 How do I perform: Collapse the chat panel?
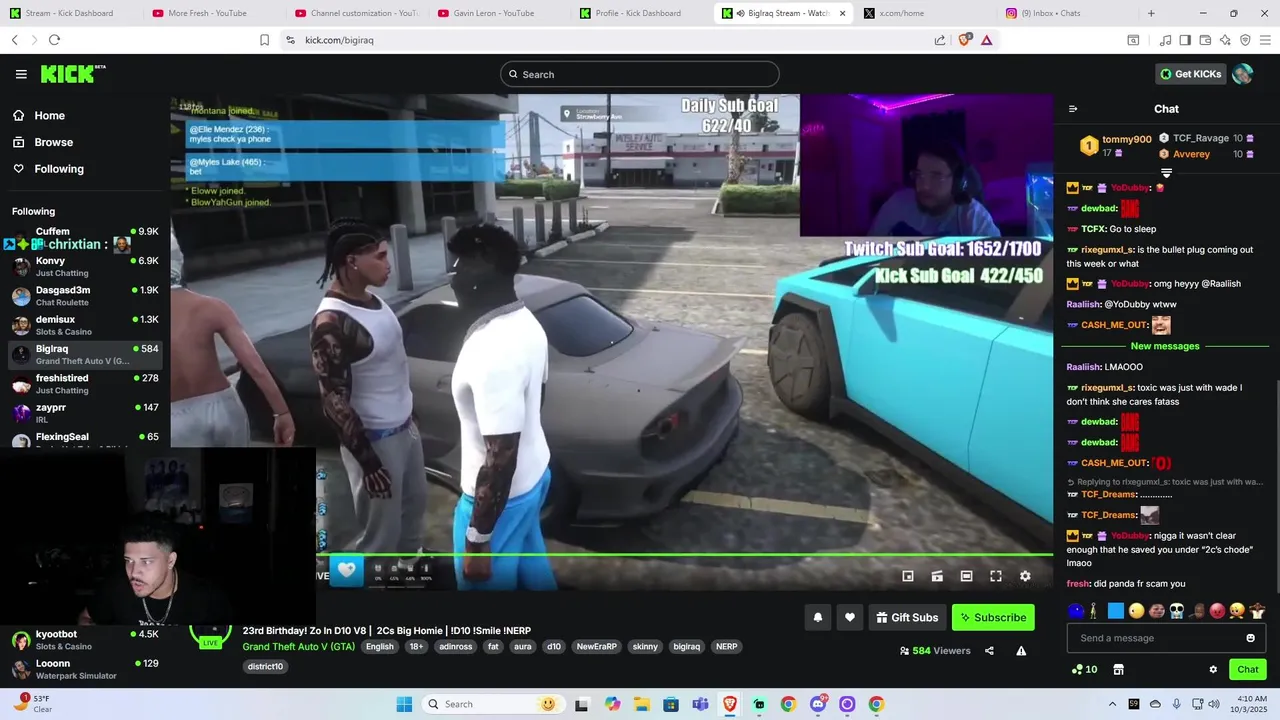[1073, 109]
